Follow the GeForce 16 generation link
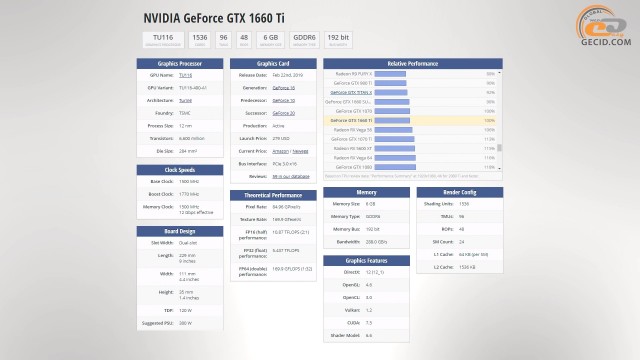The image size is (640, 360). click(x=284, y=88)
